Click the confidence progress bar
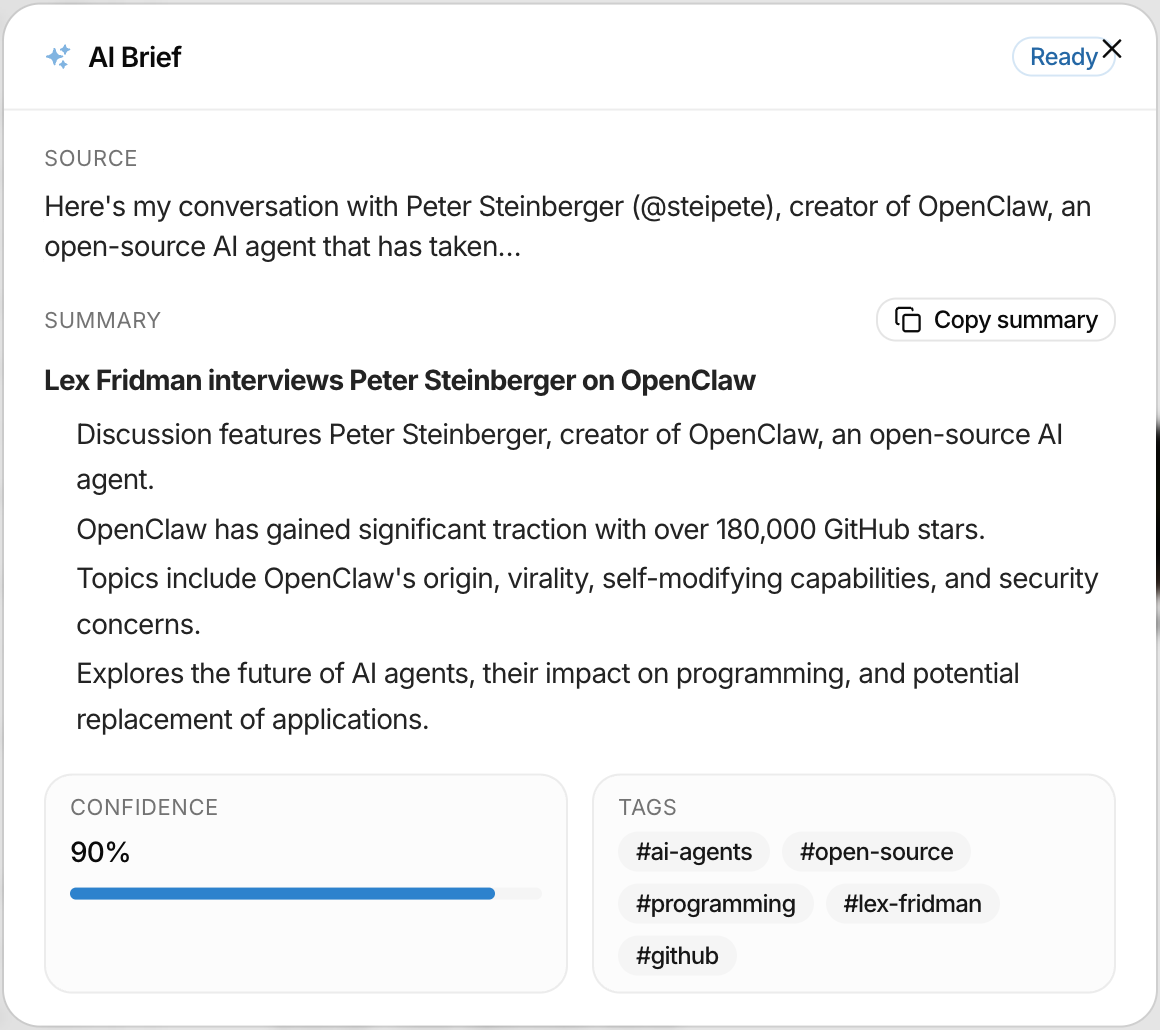The width and height of the screenshot is (1160, 1030). pos(305,893)
